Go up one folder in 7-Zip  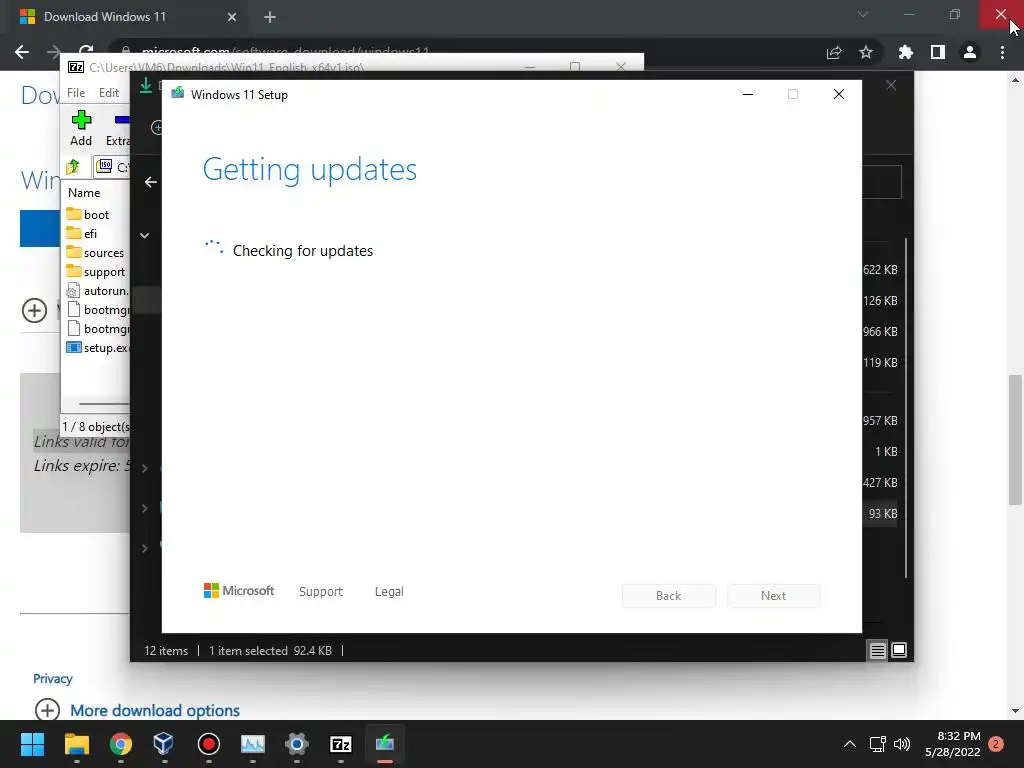[73, 167]
